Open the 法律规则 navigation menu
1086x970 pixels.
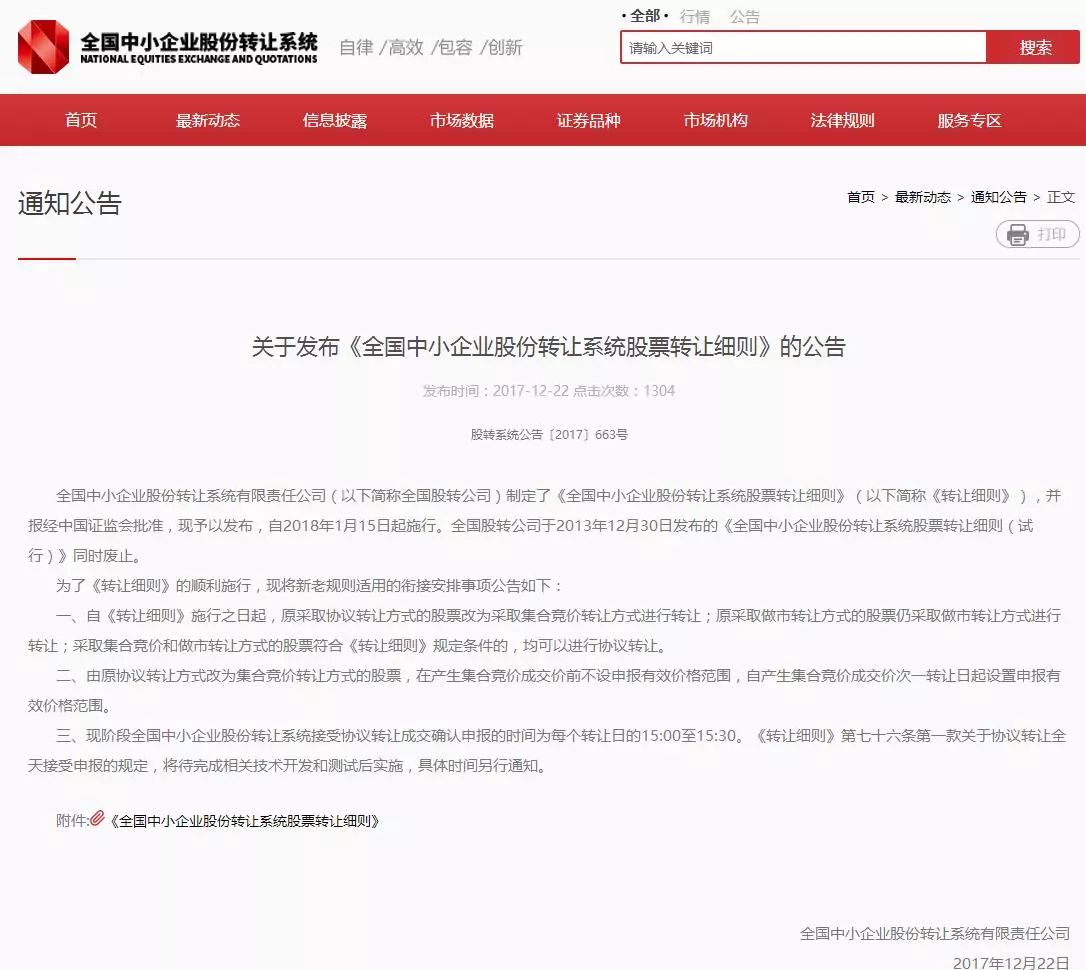[842, 120]
